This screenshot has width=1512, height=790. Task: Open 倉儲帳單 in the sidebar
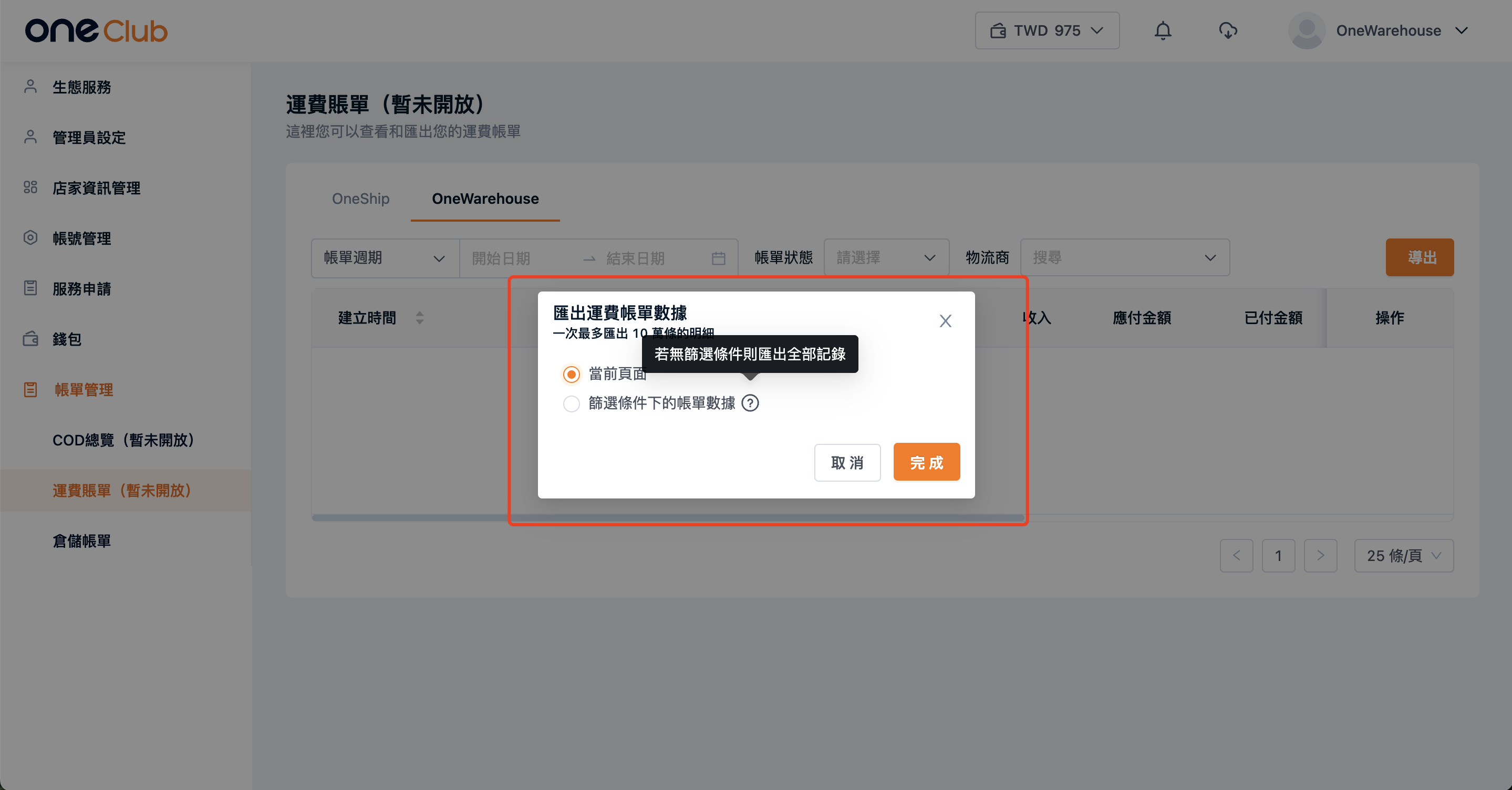pos(81,541)
